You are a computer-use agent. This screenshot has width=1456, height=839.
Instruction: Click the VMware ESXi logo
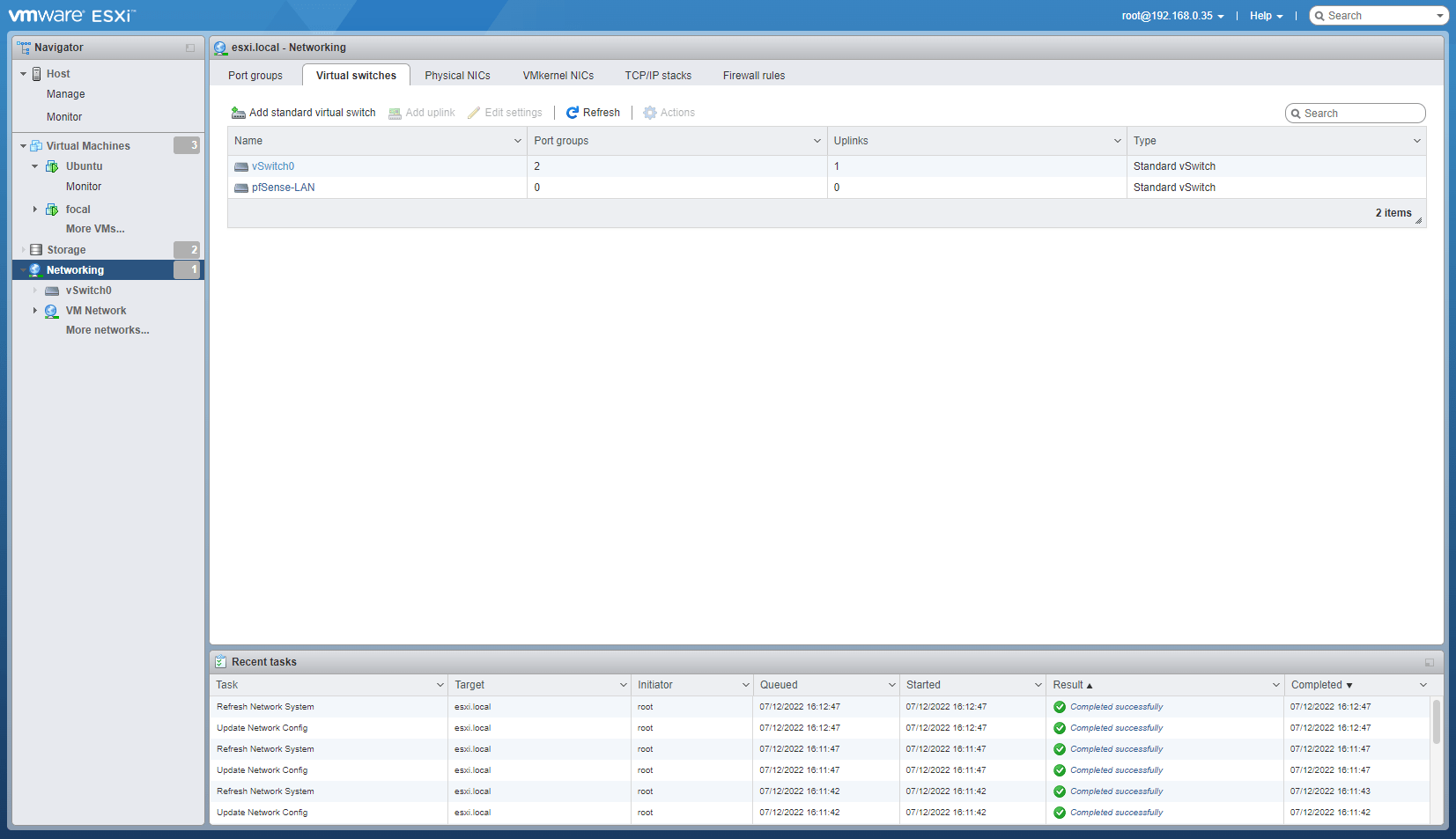[72, 16]
